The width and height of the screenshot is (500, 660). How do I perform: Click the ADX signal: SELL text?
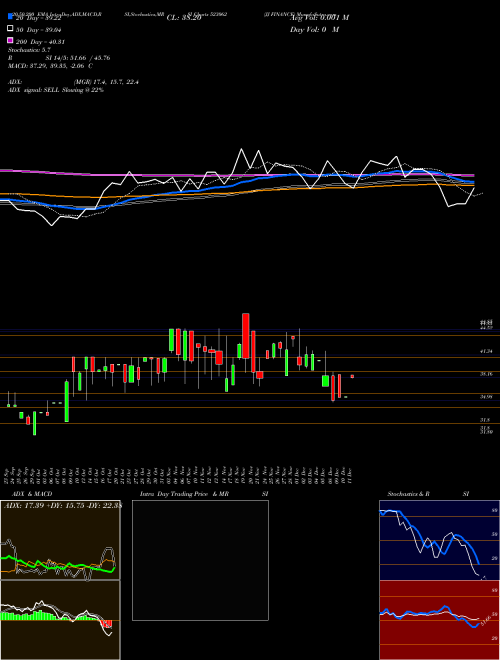pyautogui.click(x=56, y=90)
